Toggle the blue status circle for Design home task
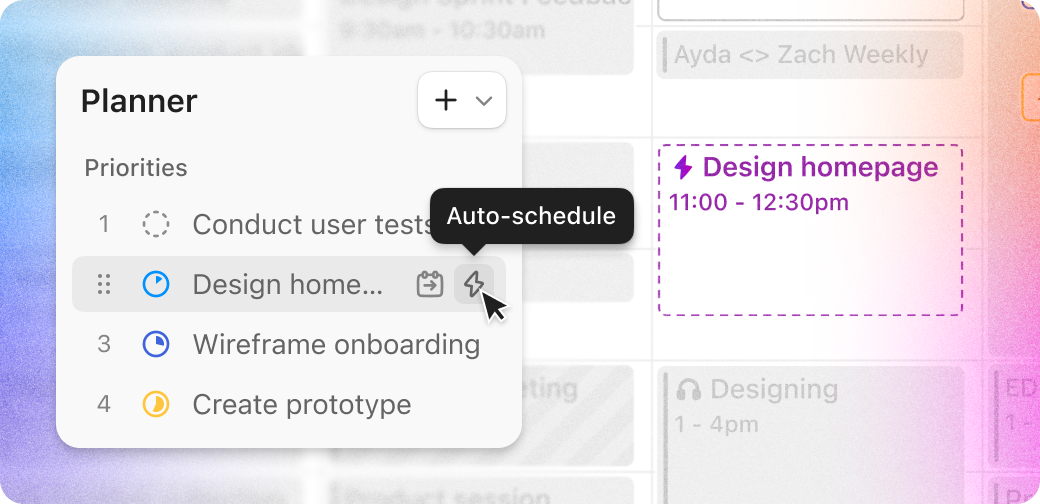1040x504 pixels. click(155, 285)
